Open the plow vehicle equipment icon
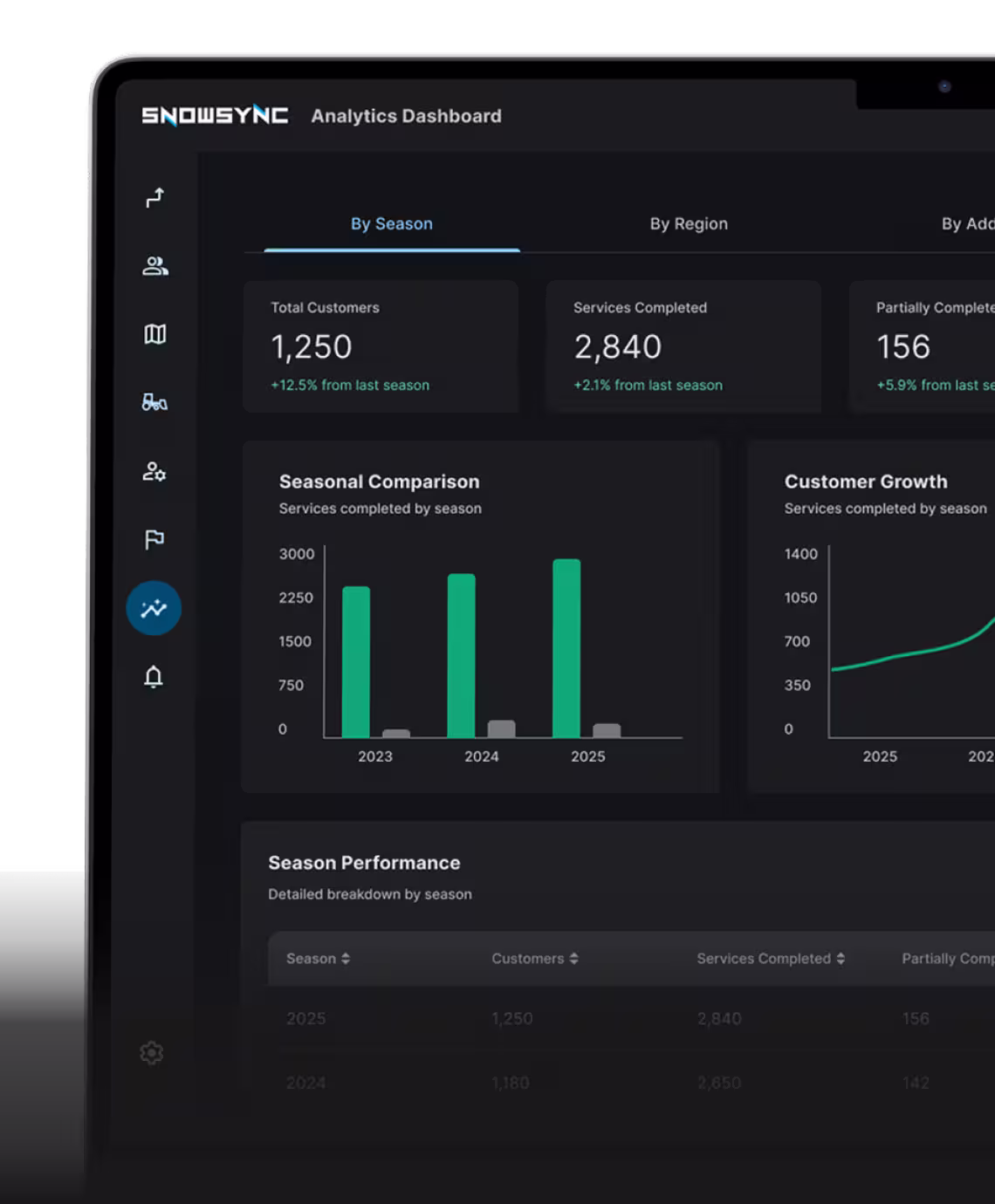This screenshot has width=995, height=1204. pos(154,402)
